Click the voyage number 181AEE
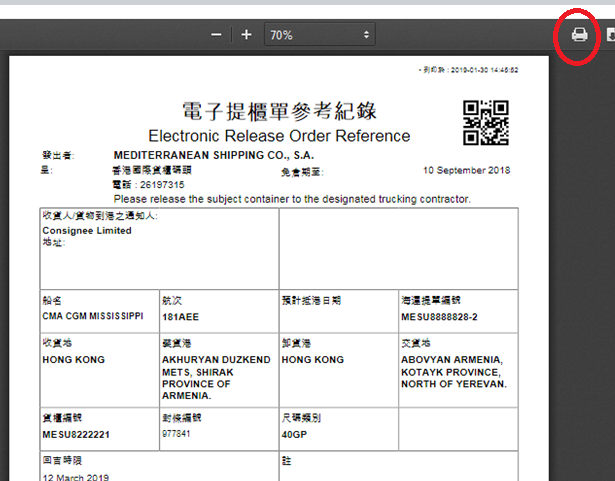 180,315
